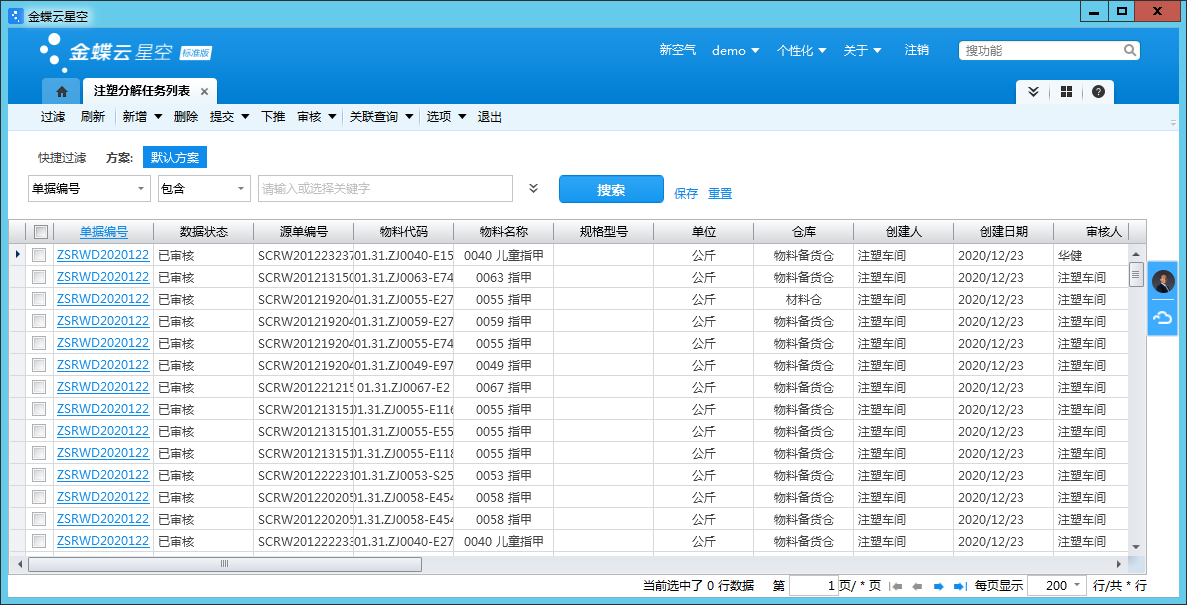1187x605 pixels.
Task: Click the grid/apps icon near top right
Action: click(x=1066, y=91)
